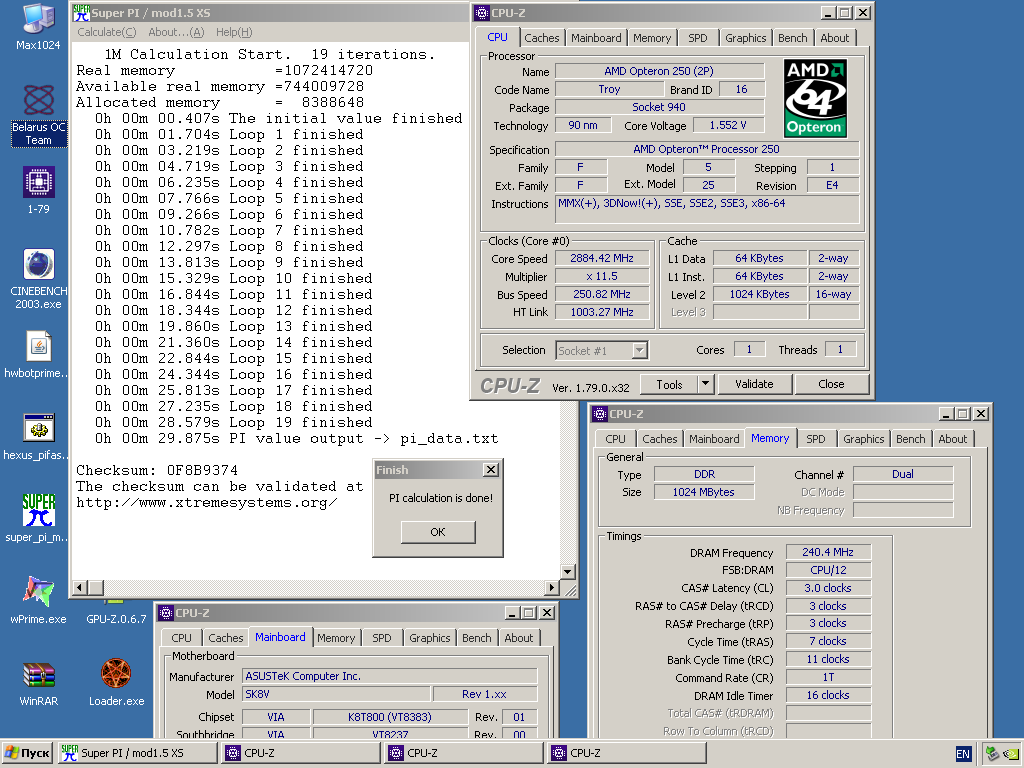The height and width of the screenshot is (768, 1024).
Task: Click the Super PI horizontal scrollbar right arrow
Action: pyautogui.click(x=552, y=587)
